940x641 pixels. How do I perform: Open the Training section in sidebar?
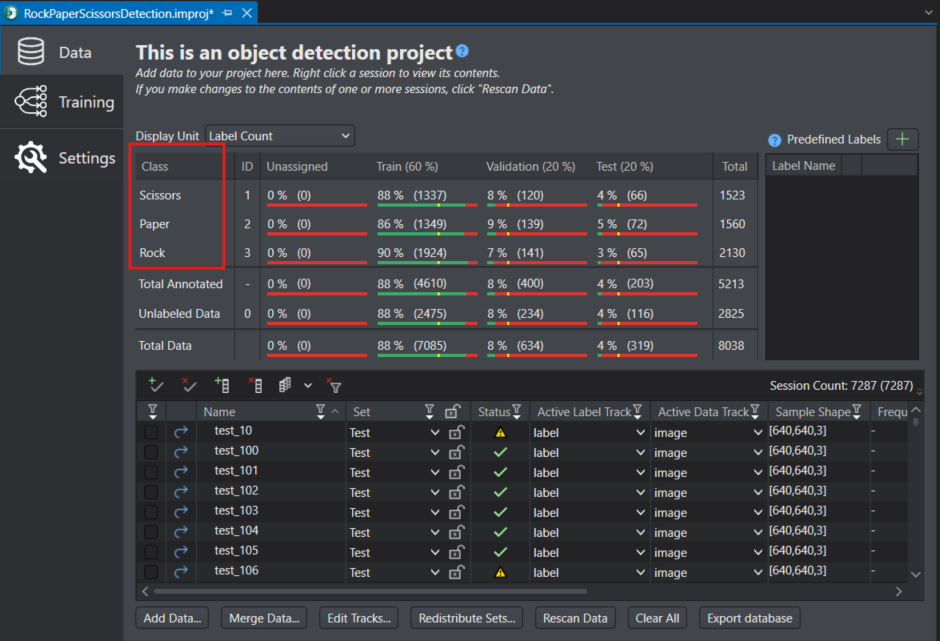click(66, 102)
